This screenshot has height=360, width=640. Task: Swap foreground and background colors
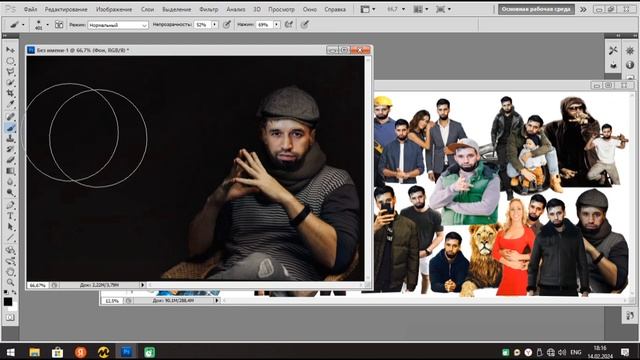pyautogui.click(x=14, y=292)
